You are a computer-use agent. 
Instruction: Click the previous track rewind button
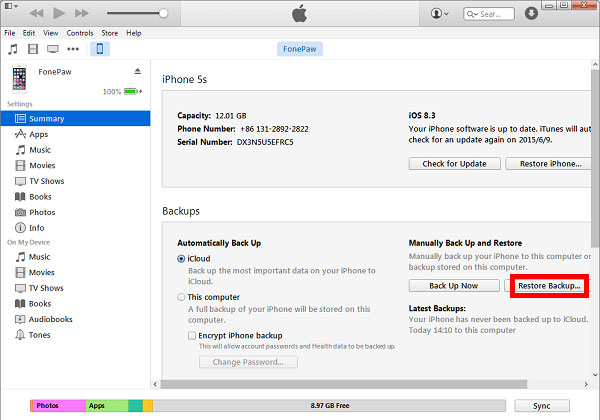coord(36,13)
